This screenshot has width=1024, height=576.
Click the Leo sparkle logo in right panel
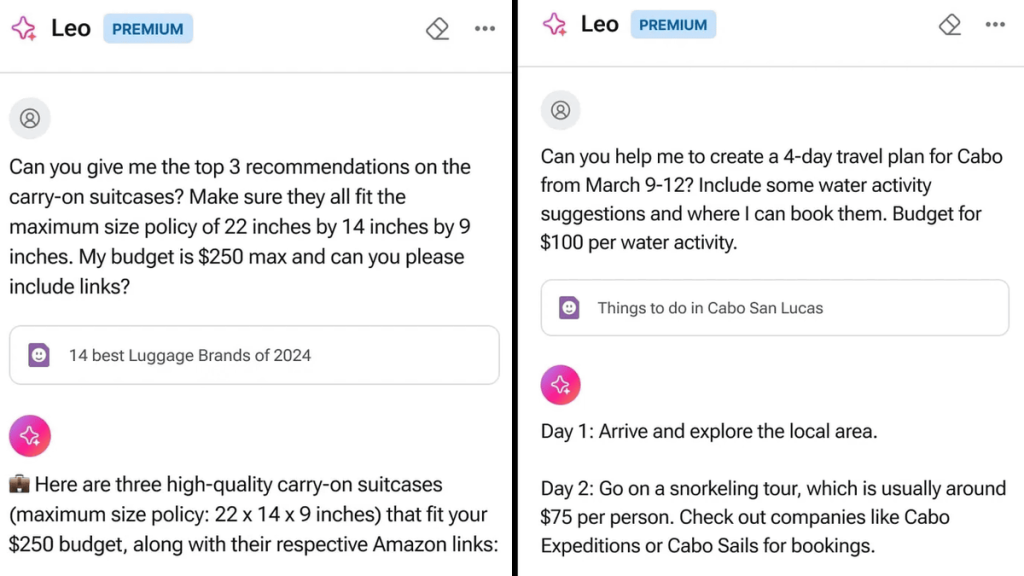tap(554, 24)
